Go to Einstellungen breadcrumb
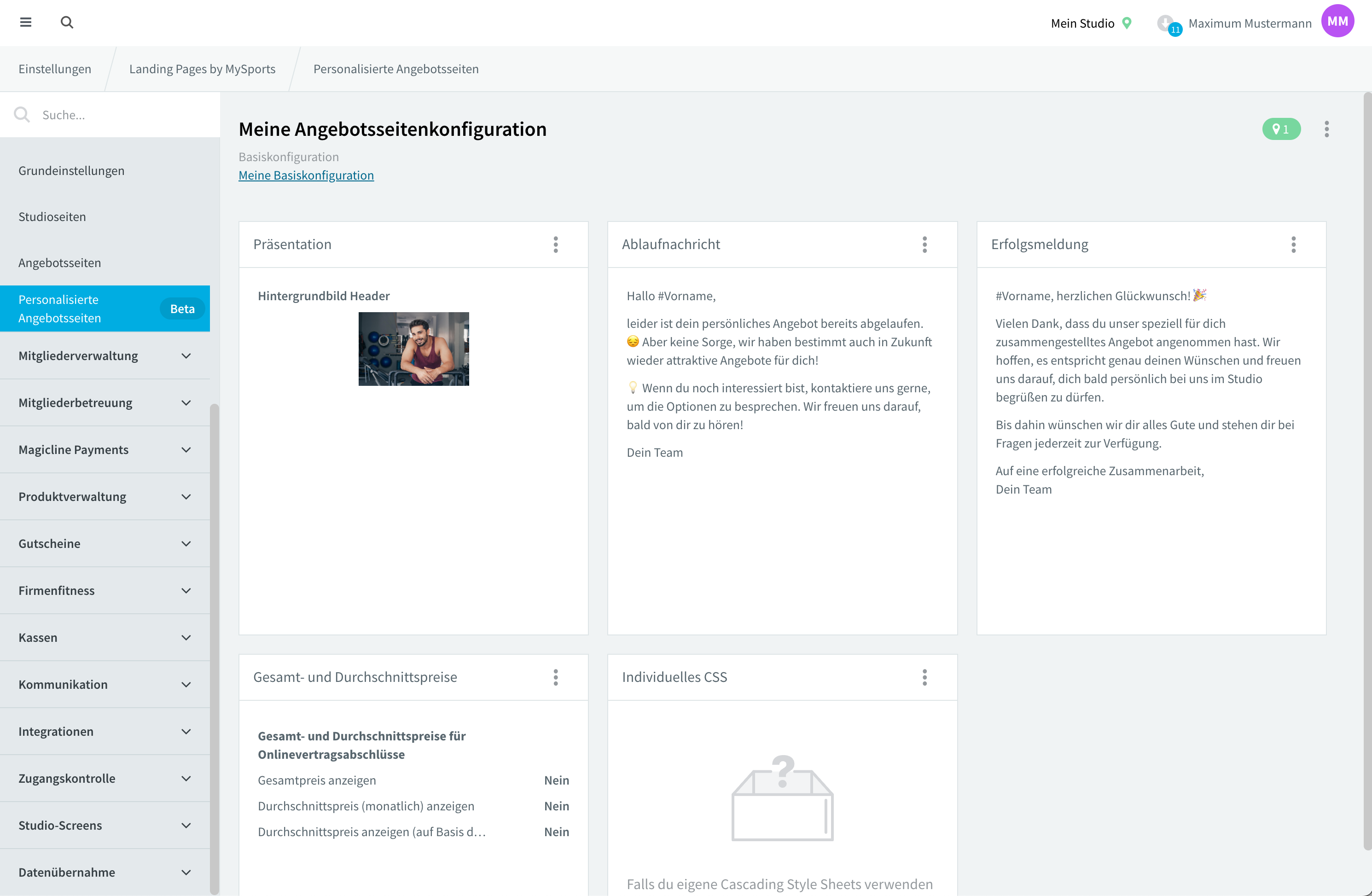Image resolution: width=1372 pixels, height=896 pixels. point(55,69)
